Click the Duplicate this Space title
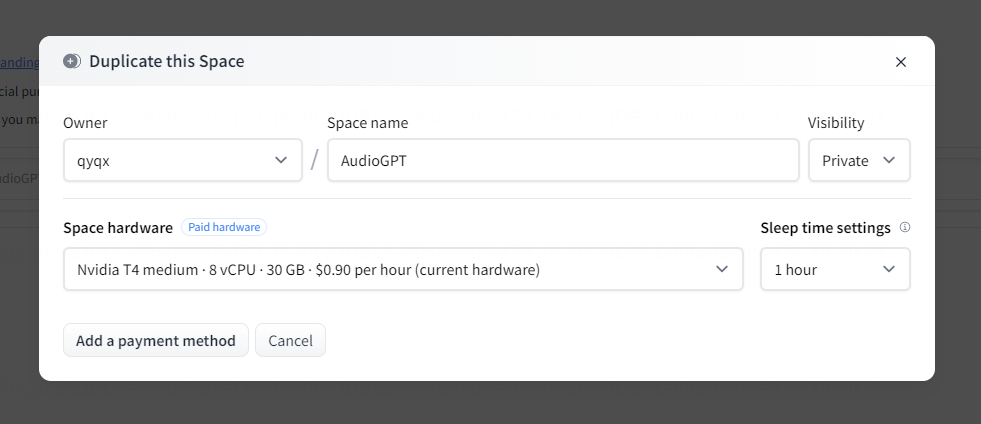This screenshot has width=981, height=424. (166, 61)
